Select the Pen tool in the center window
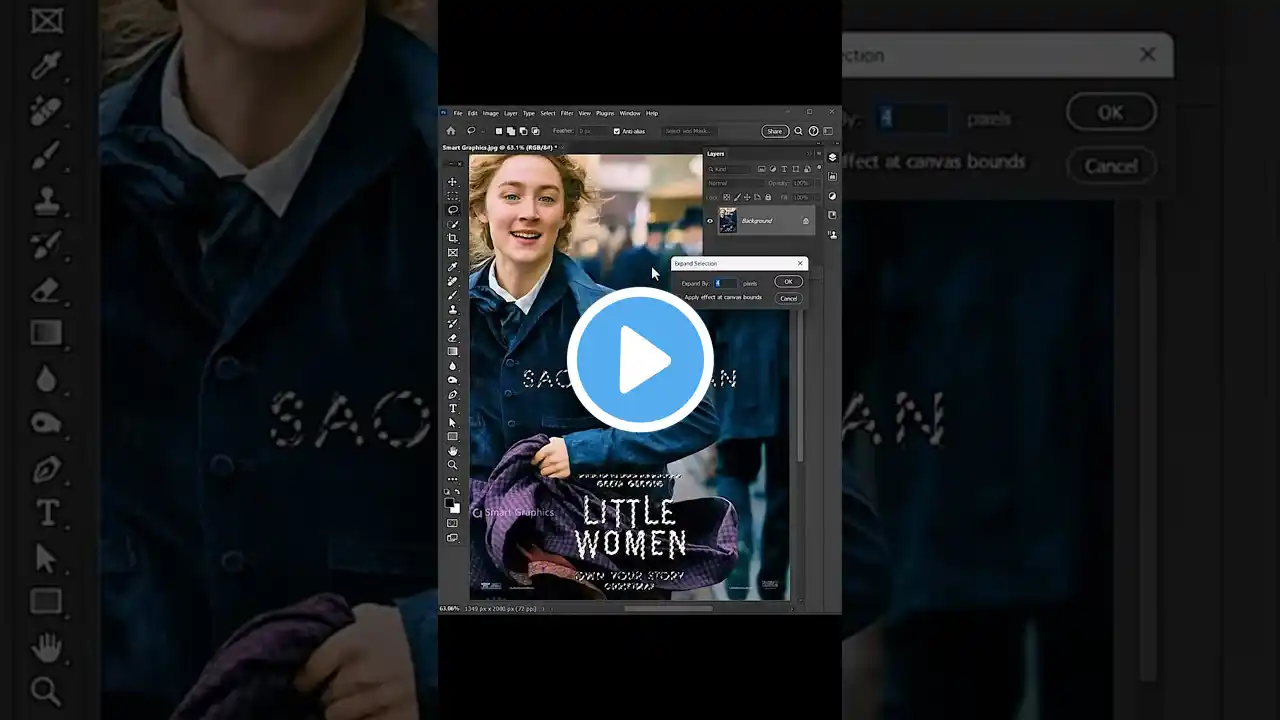Image resolution: width=1280 pixels, height=720 pixels. click(452, 394)
